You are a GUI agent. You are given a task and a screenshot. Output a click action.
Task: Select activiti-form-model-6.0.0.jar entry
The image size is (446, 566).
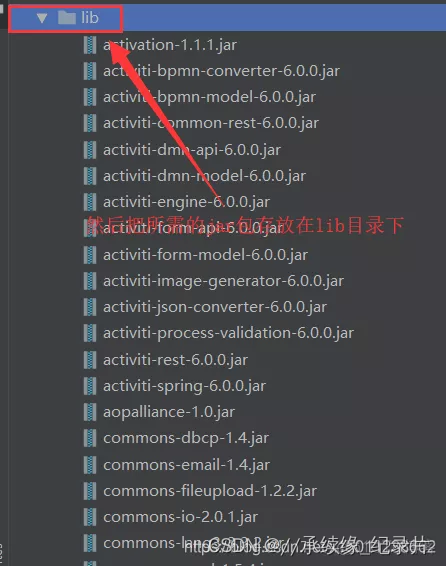coord(205,255)
